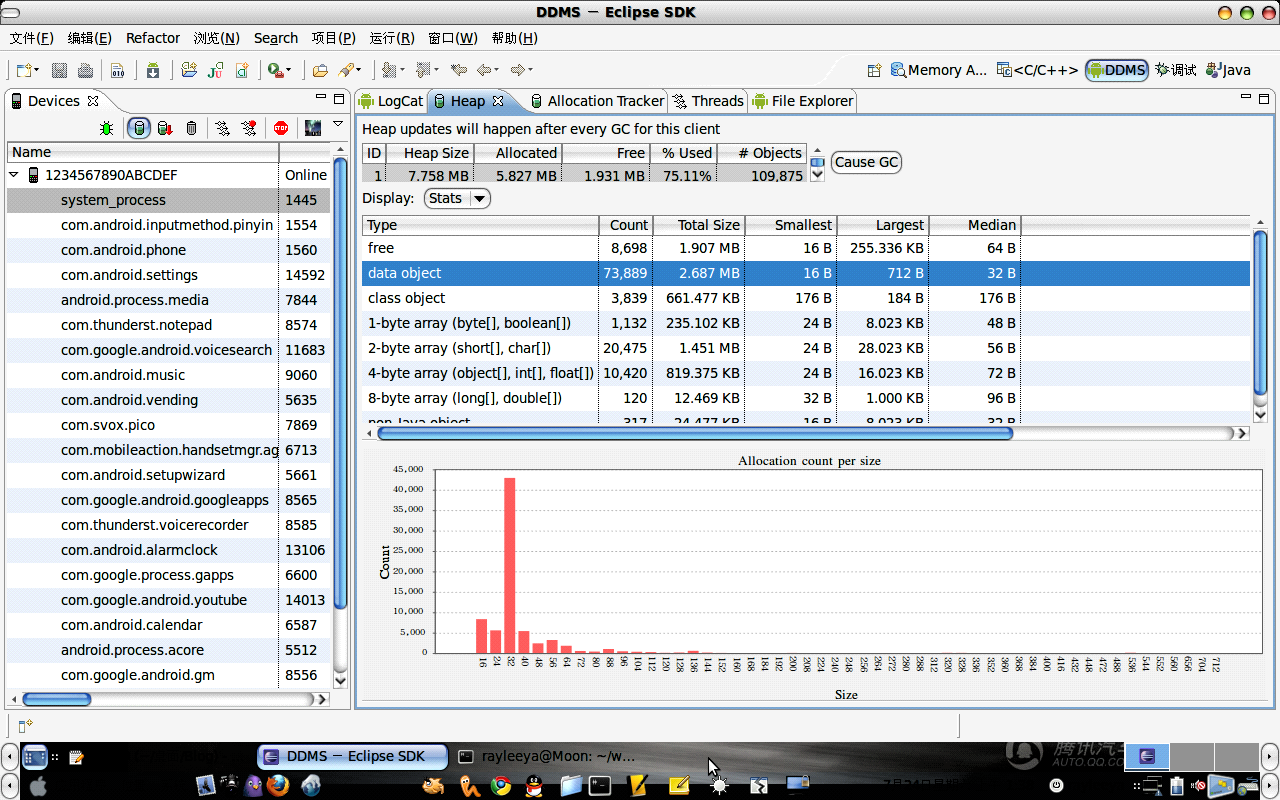This screenshot has width=1280, height=800.
Task: Click the trash can Cause GC icon in Devices
Action: (x=192, y=128)
